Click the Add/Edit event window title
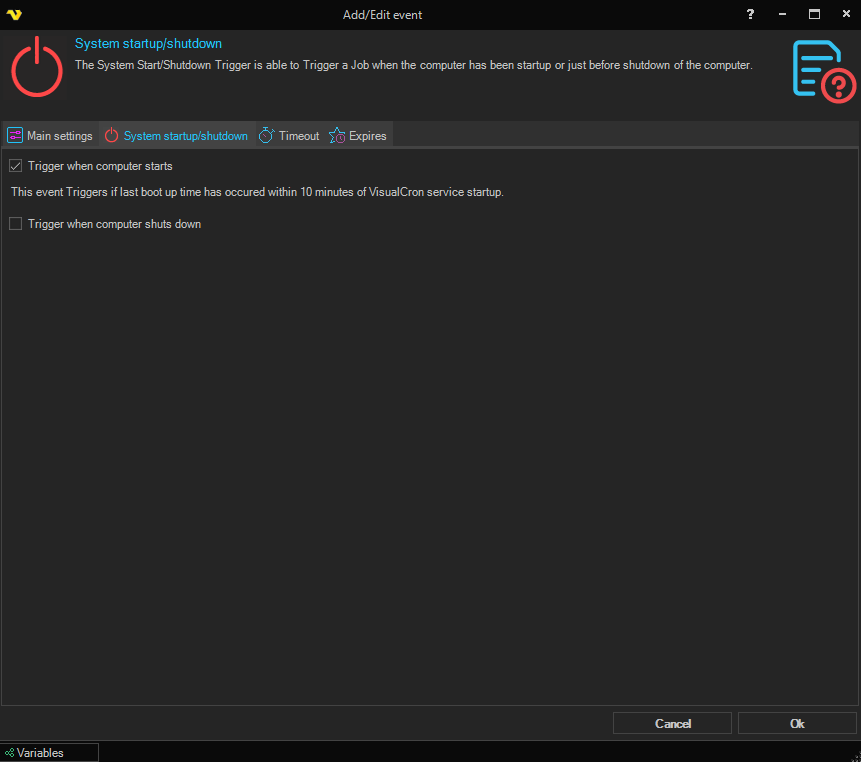The image size is (861, 762). click(x=382, y=15)
